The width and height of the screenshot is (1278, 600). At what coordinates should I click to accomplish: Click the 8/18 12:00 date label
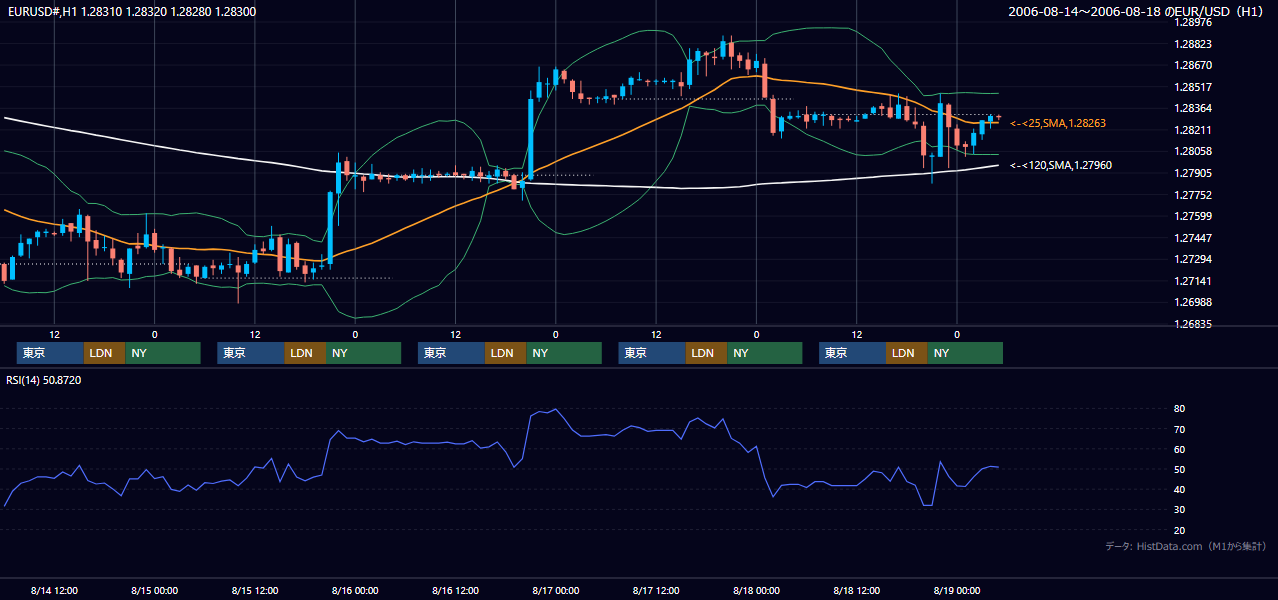coord(857,591)
